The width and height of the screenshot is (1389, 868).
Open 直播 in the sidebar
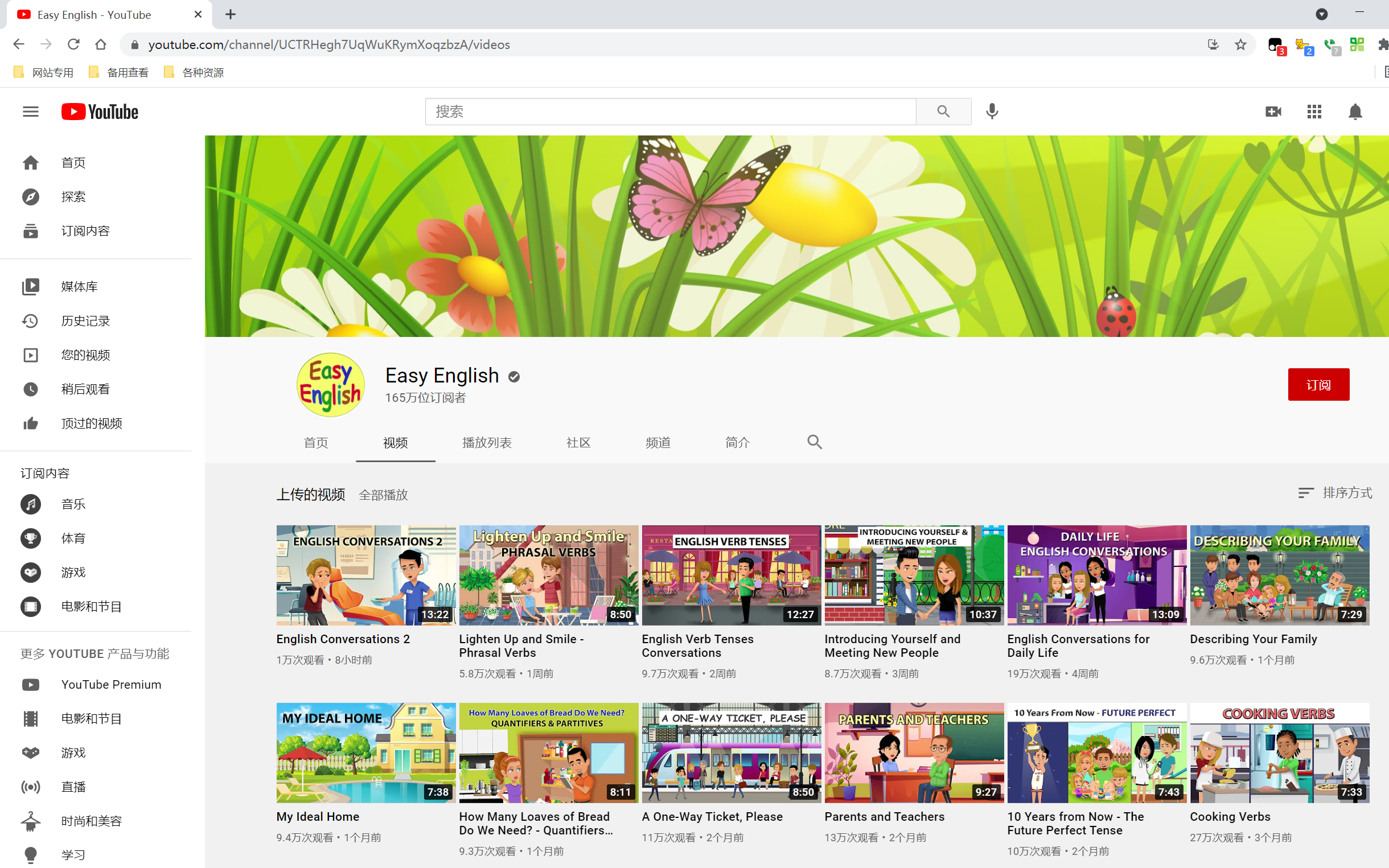96,787
